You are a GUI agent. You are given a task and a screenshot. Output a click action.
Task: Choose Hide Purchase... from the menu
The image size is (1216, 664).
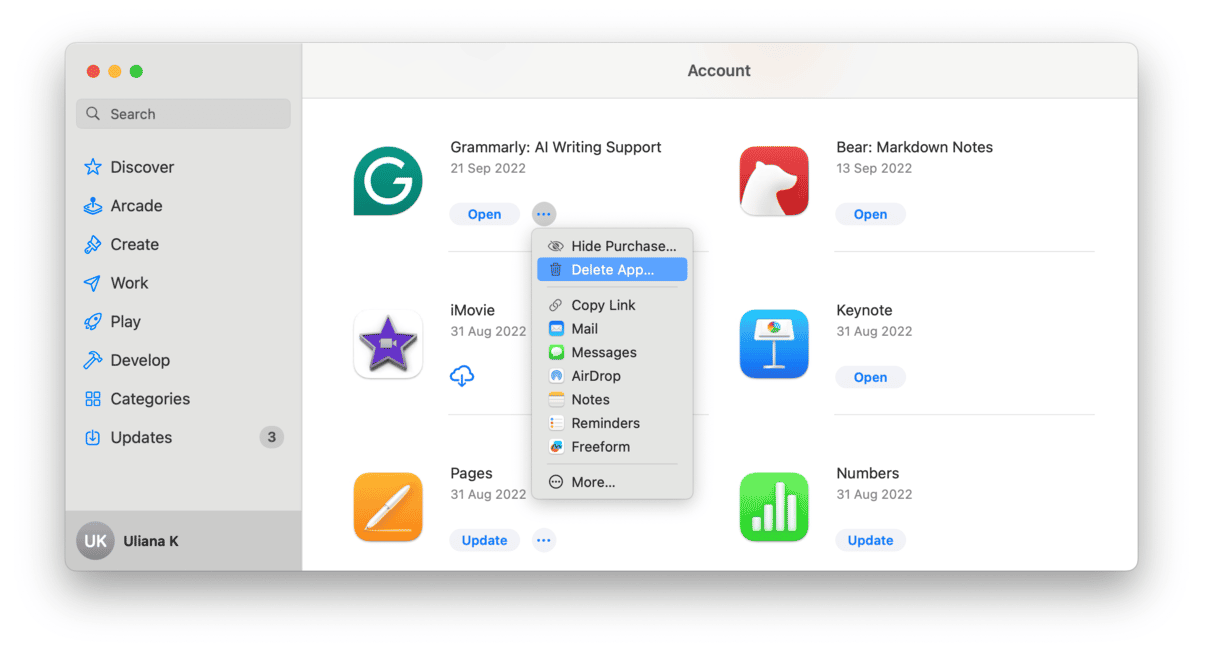(x=612, y=246)
